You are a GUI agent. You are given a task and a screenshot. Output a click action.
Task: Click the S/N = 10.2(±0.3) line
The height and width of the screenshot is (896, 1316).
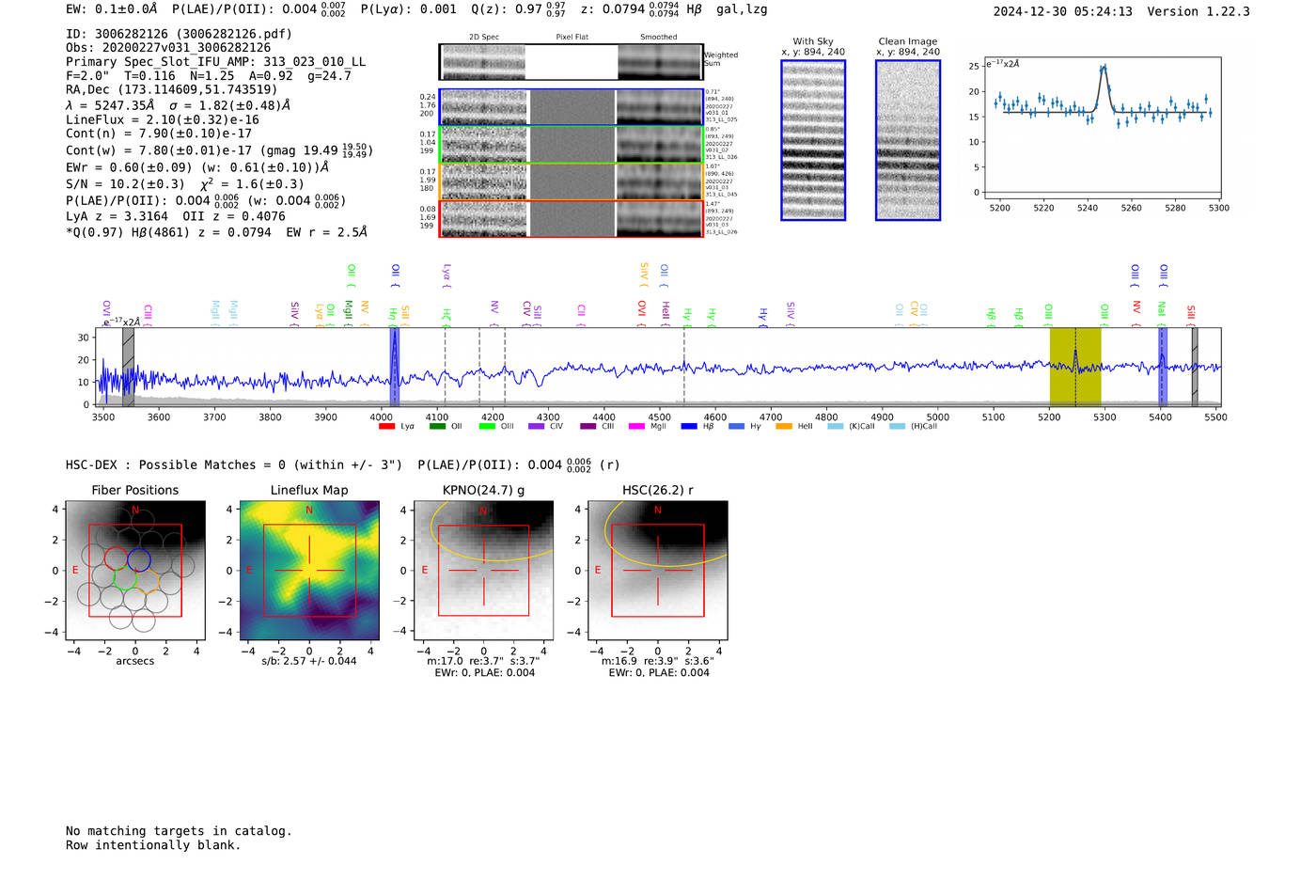[x=185, y=184]
